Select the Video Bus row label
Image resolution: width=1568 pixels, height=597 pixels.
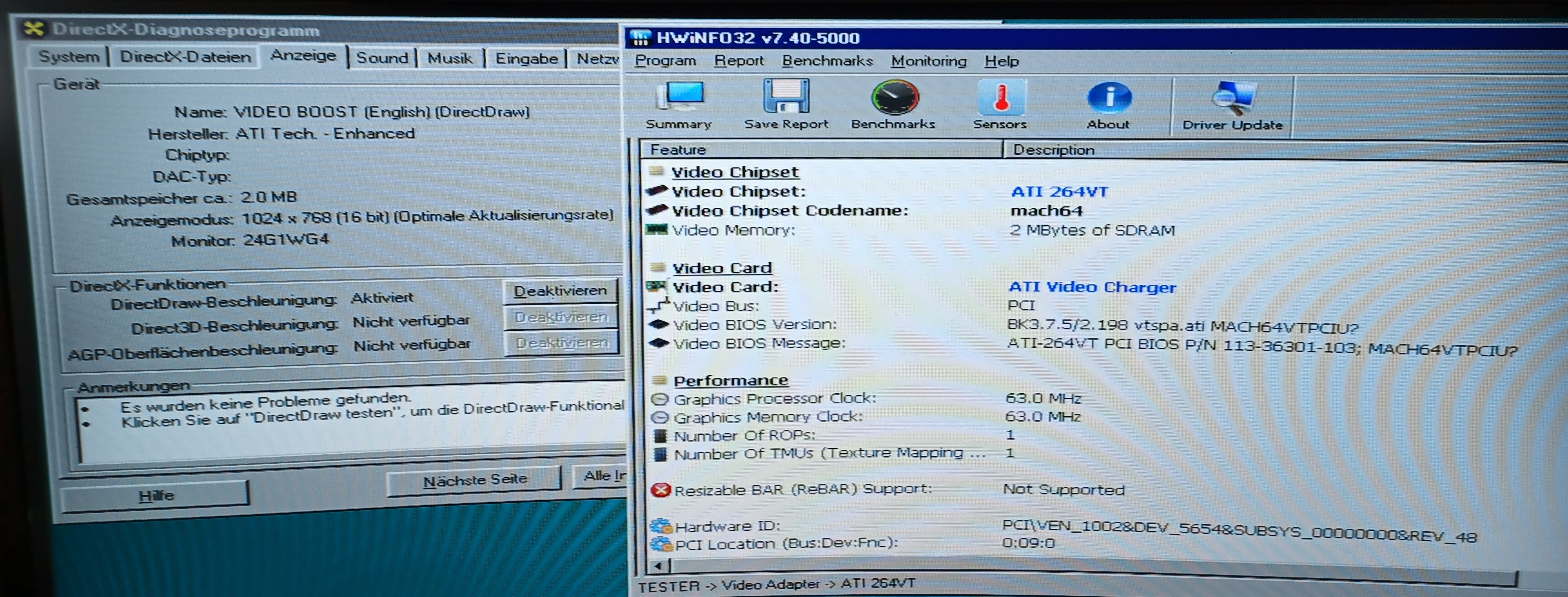[x=716, y=306]
